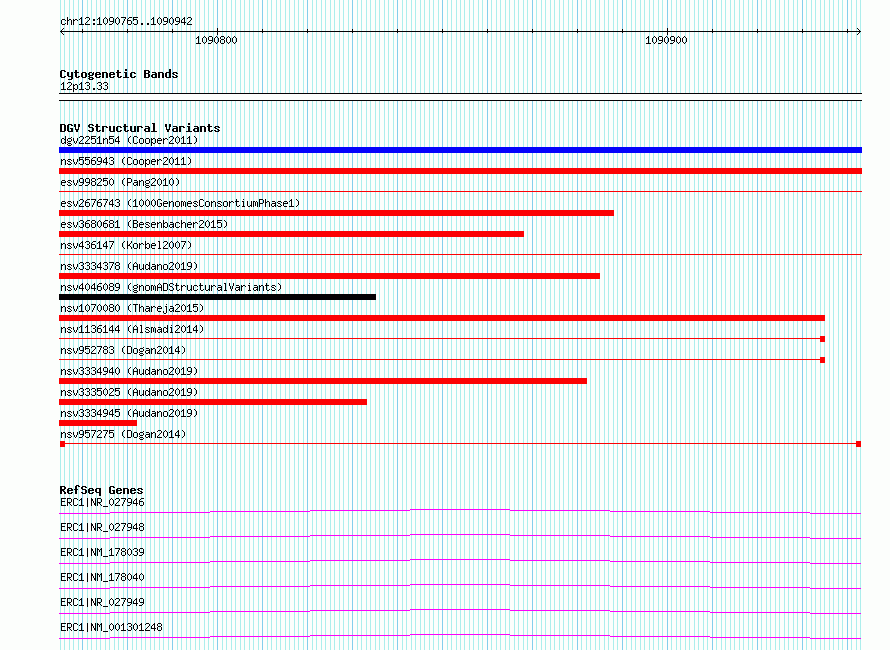Open the nsv436147 (Korbel2007) variant label

pyautogui.click(x=126, y=245)
